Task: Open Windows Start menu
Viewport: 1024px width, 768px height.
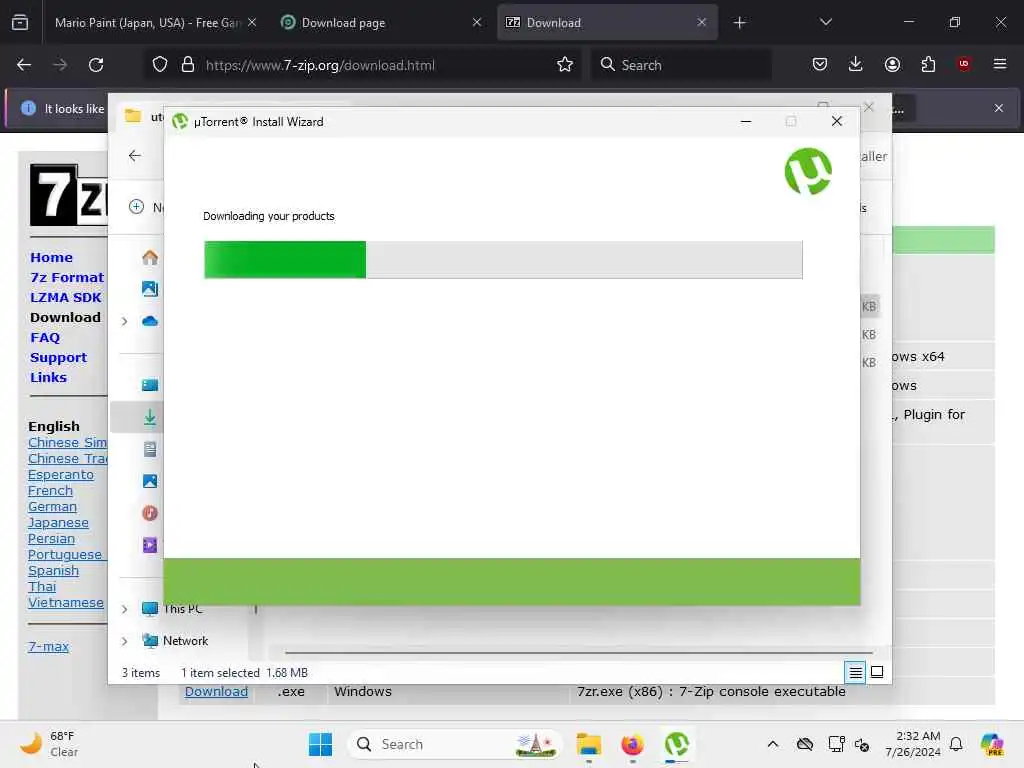Action: [320, 744]
